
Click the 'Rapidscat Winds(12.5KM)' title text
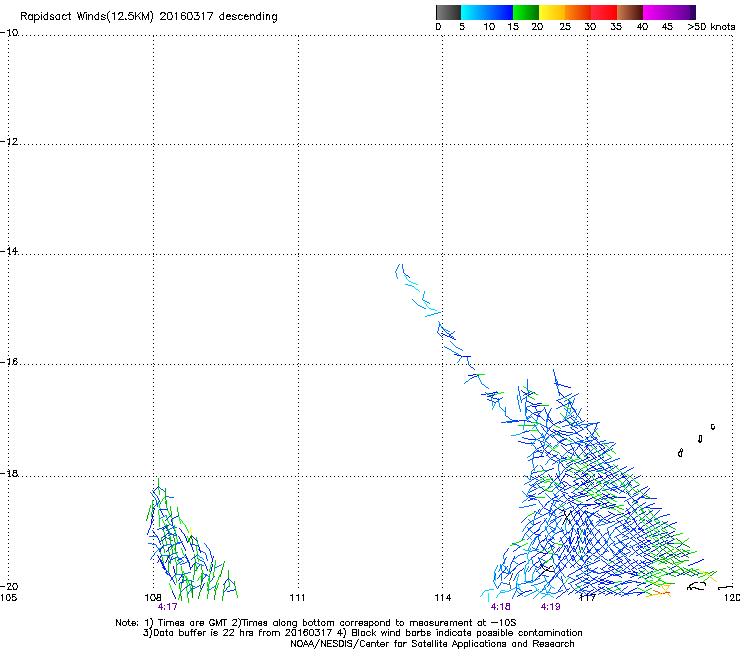pos(87,17)
